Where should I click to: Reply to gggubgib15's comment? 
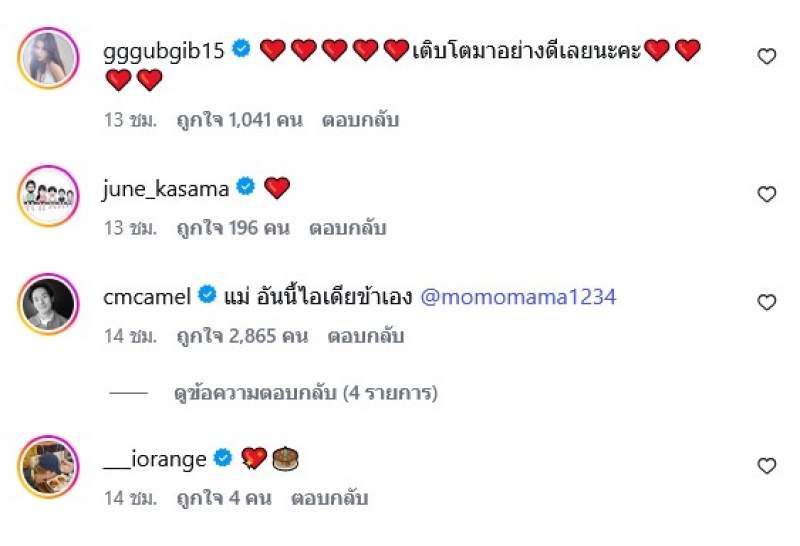[x=360, y=120]
